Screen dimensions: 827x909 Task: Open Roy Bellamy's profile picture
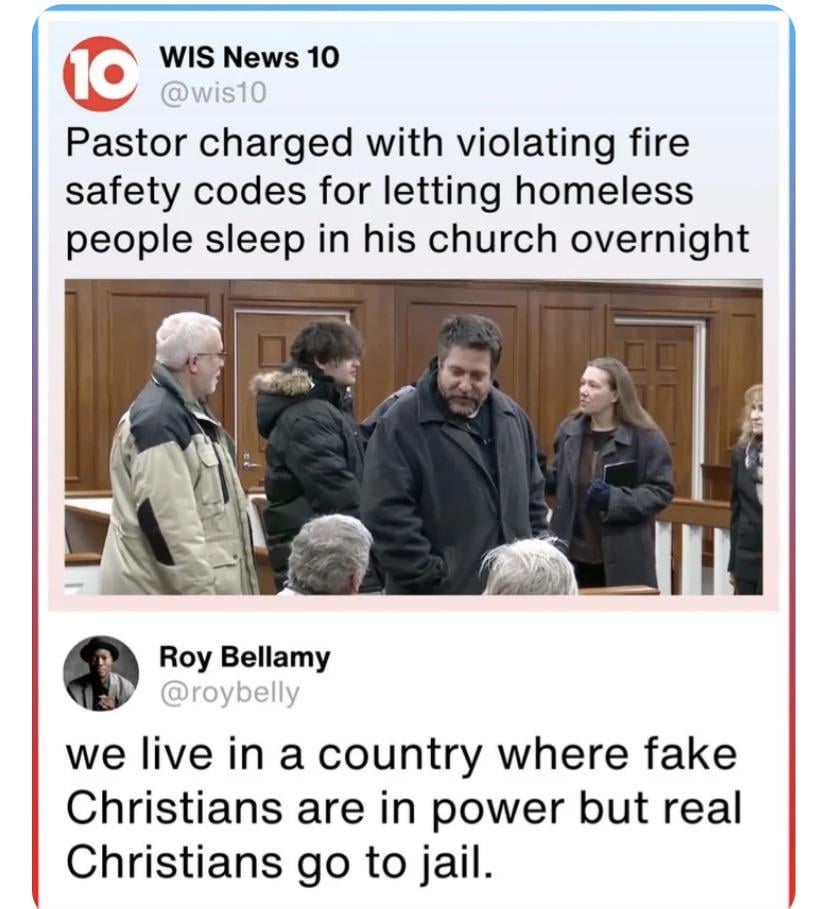coord(100,674)
